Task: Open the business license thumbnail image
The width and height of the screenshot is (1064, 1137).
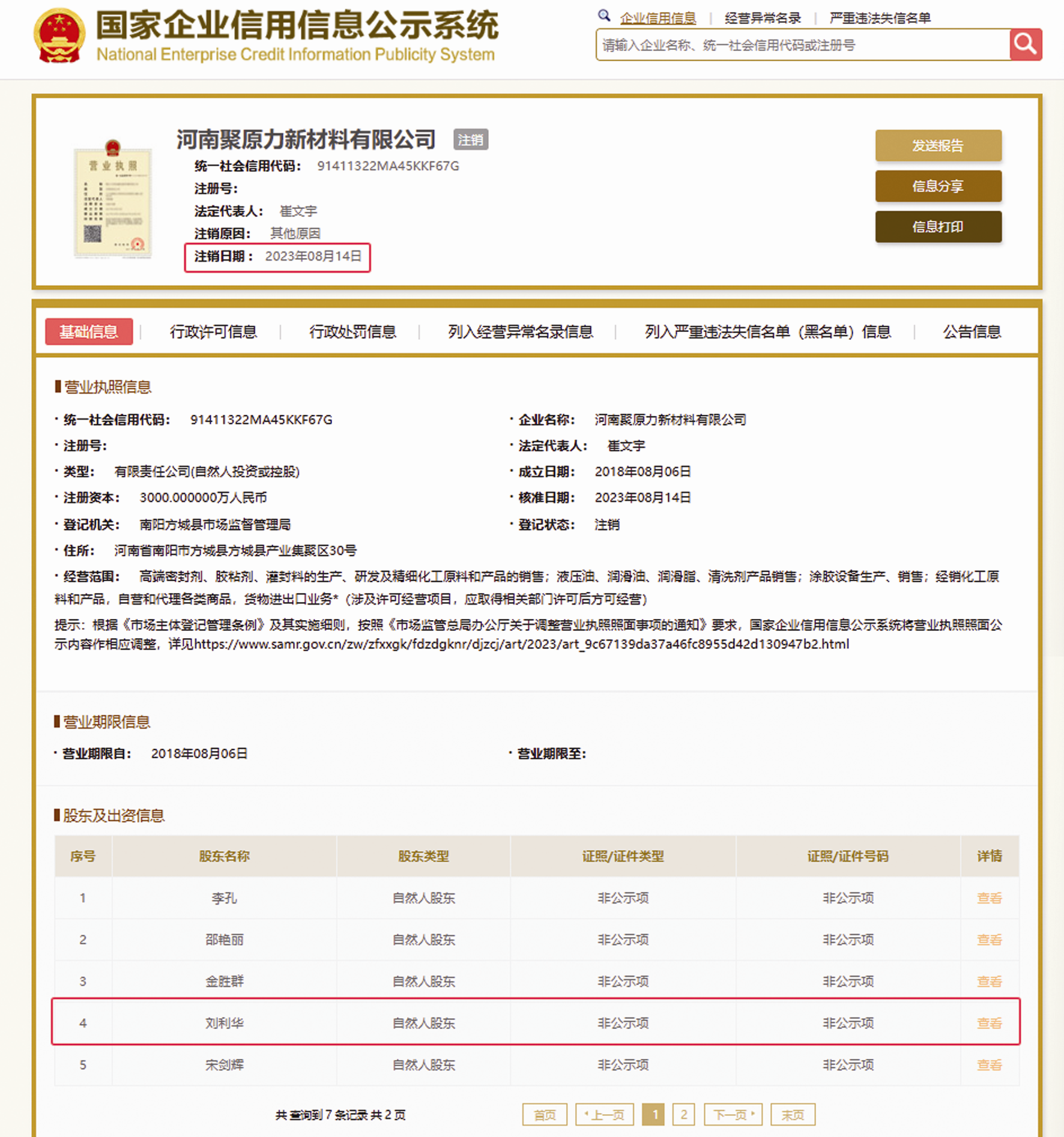Action: click(113, 199)
